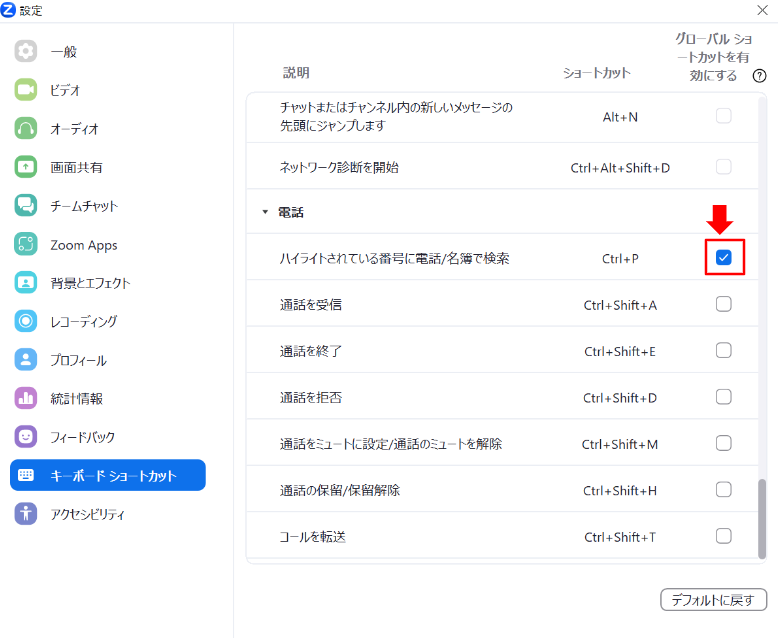The image size is (778, 638).
Task: Click the チームチャット bubble icon
Action: pos(26,205)
